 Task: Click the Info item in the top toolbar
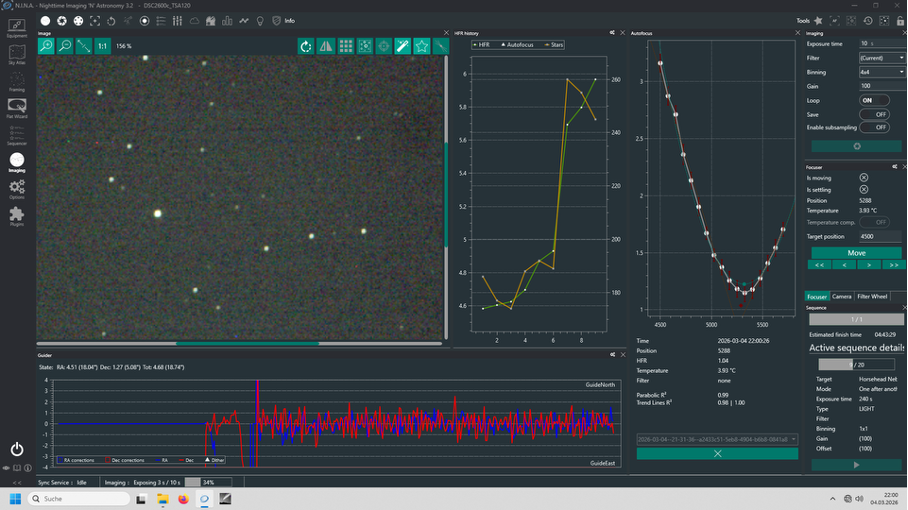click(290, 21)
